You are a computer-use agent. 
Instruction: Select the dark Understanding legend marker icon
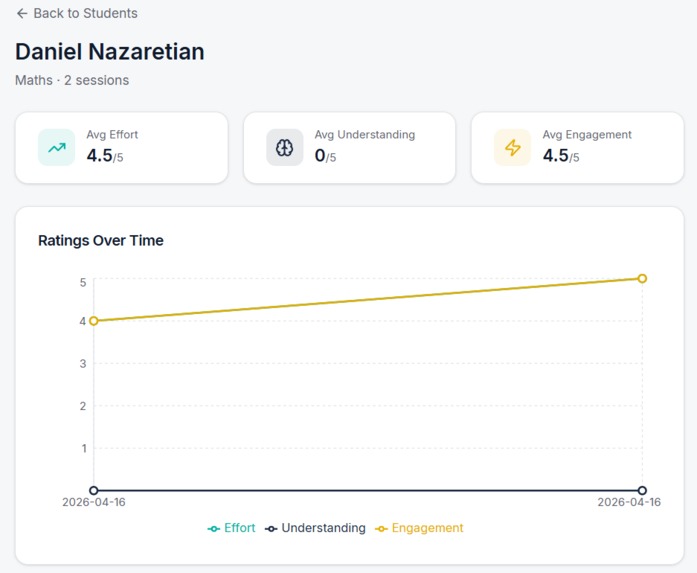[x=271, y=529]
